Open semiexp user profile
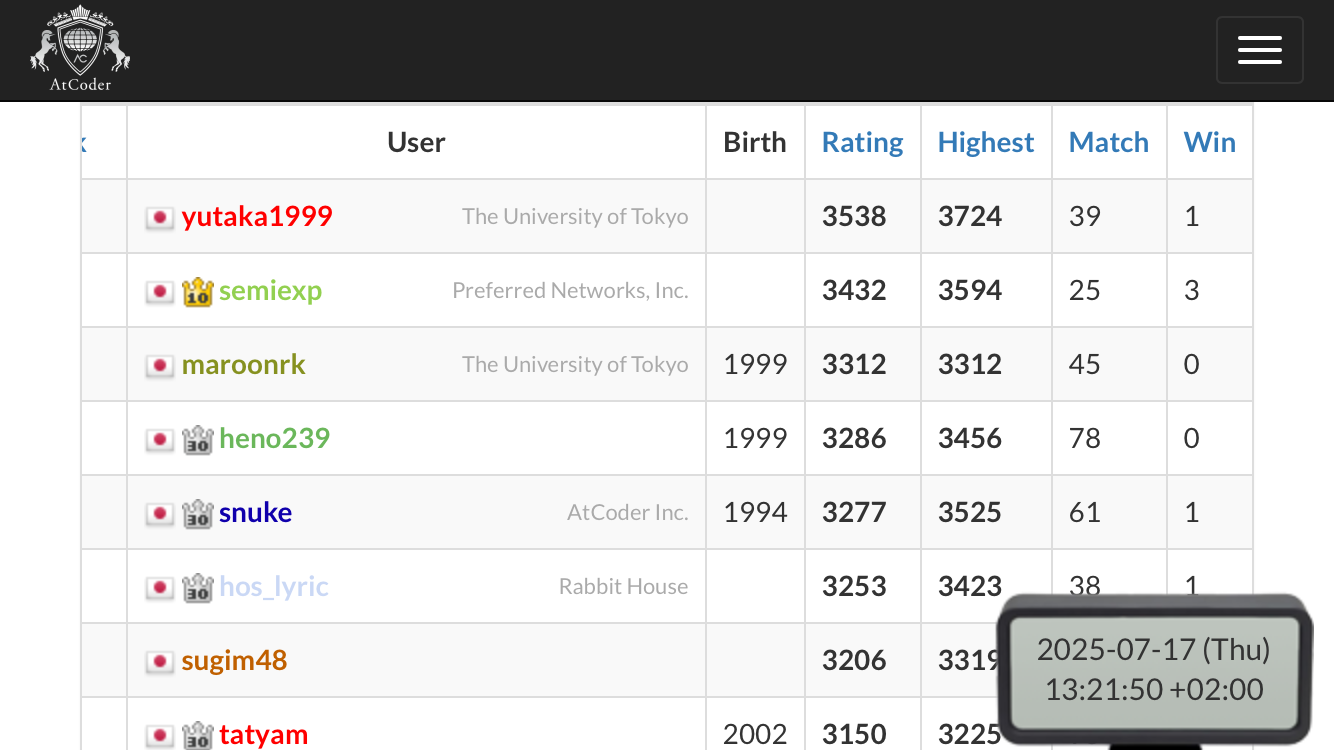The image size is (1334, 750). pos(270,290)
